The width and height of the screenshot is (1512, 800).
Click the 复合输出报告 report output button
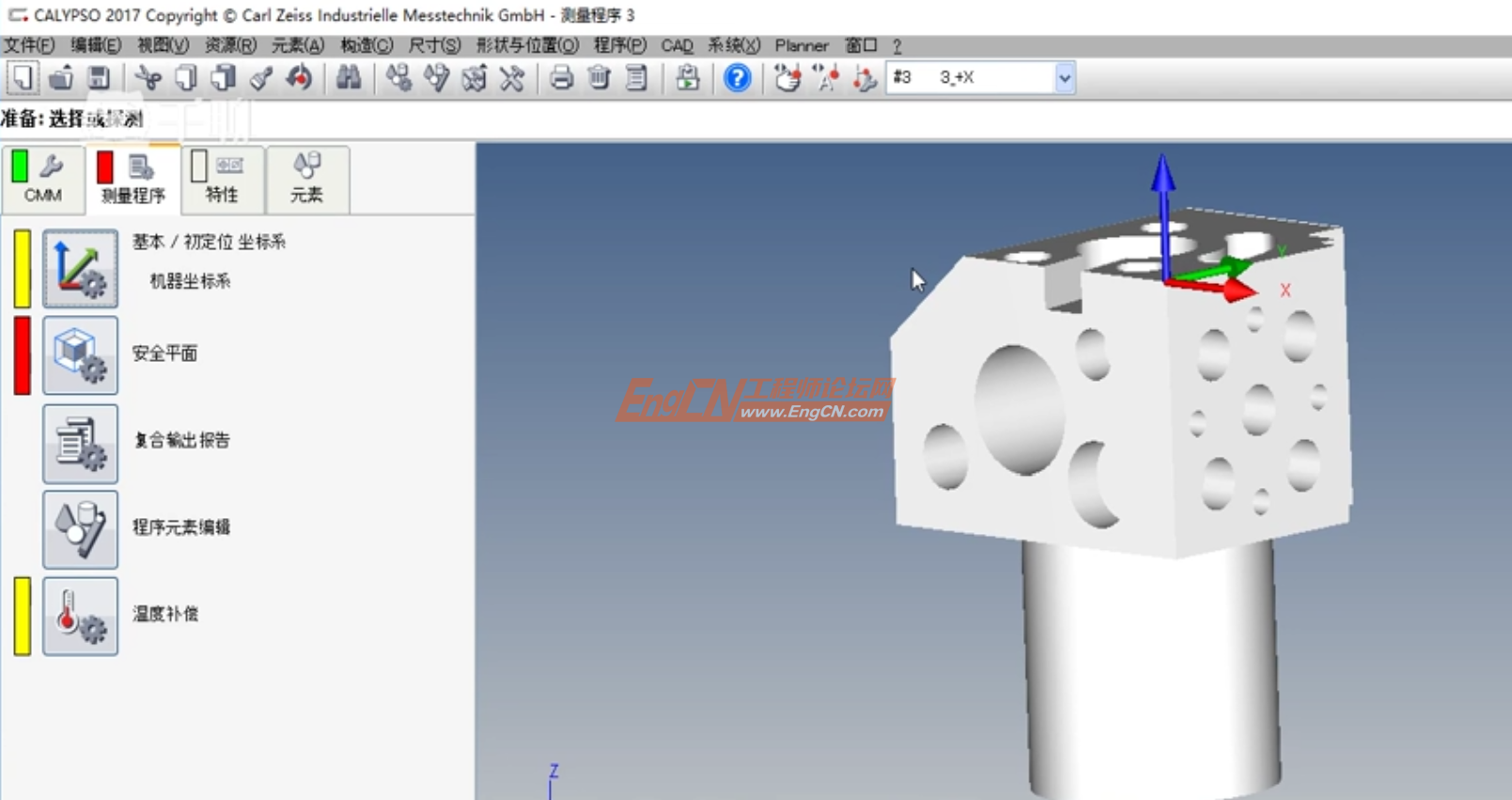pyautogui.click(x=80, y=443)
